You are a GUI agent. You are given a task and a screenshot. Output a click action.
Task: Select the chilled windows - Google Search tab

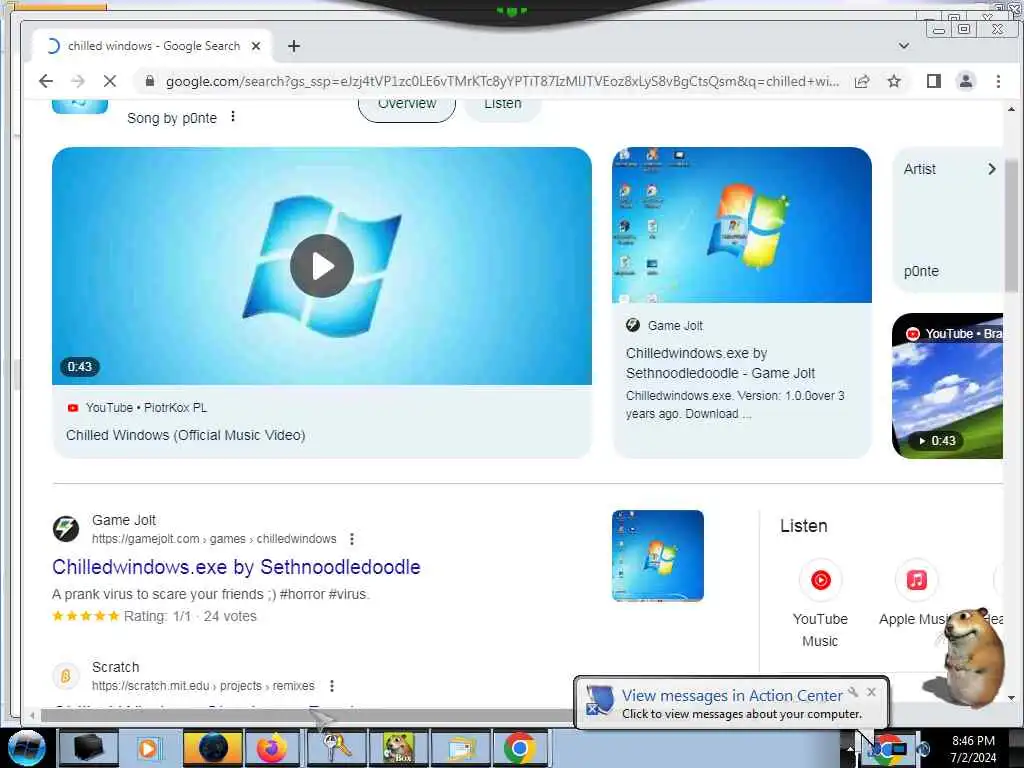click(x=152, y=46)
